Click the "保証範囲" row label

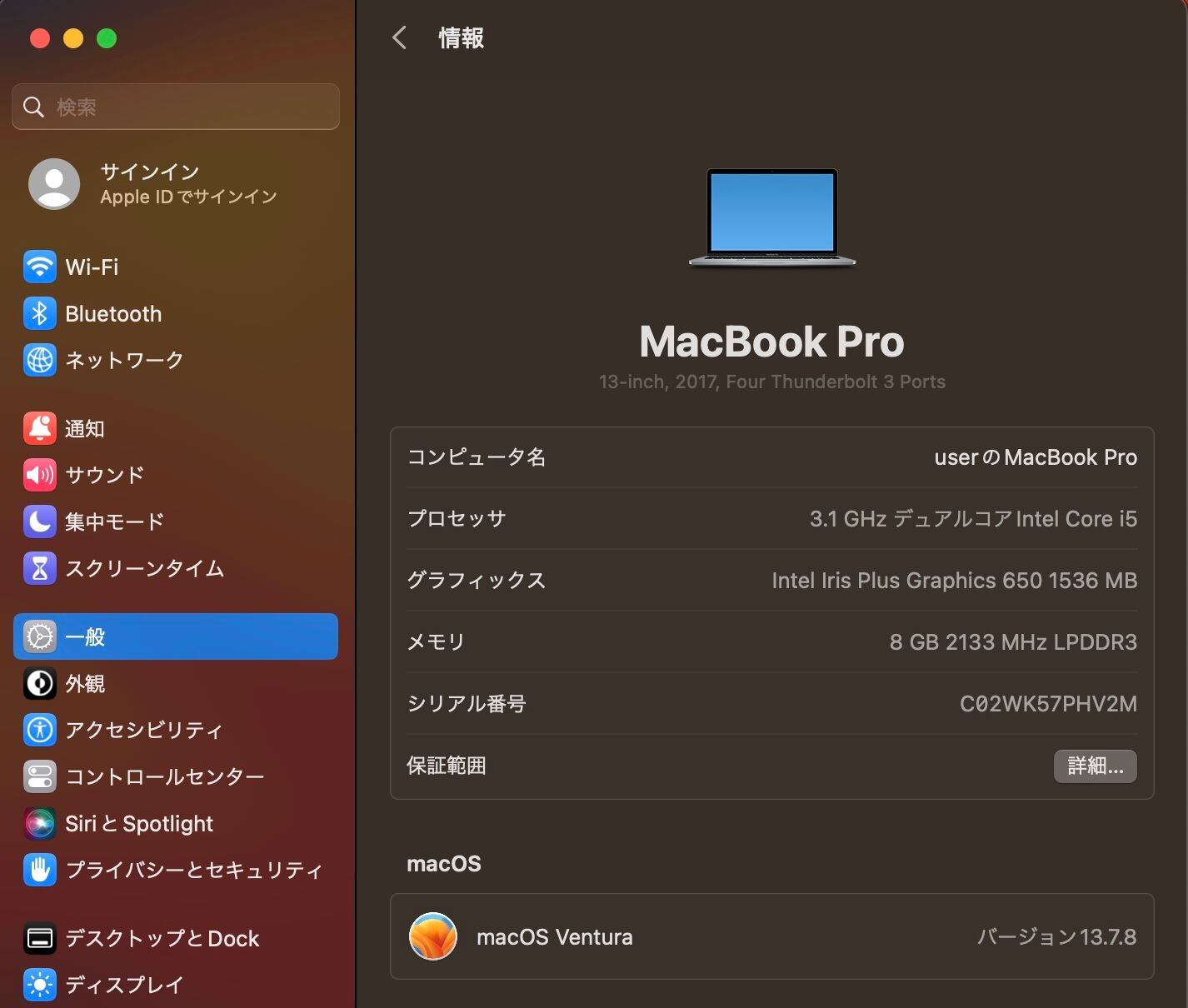447,766
